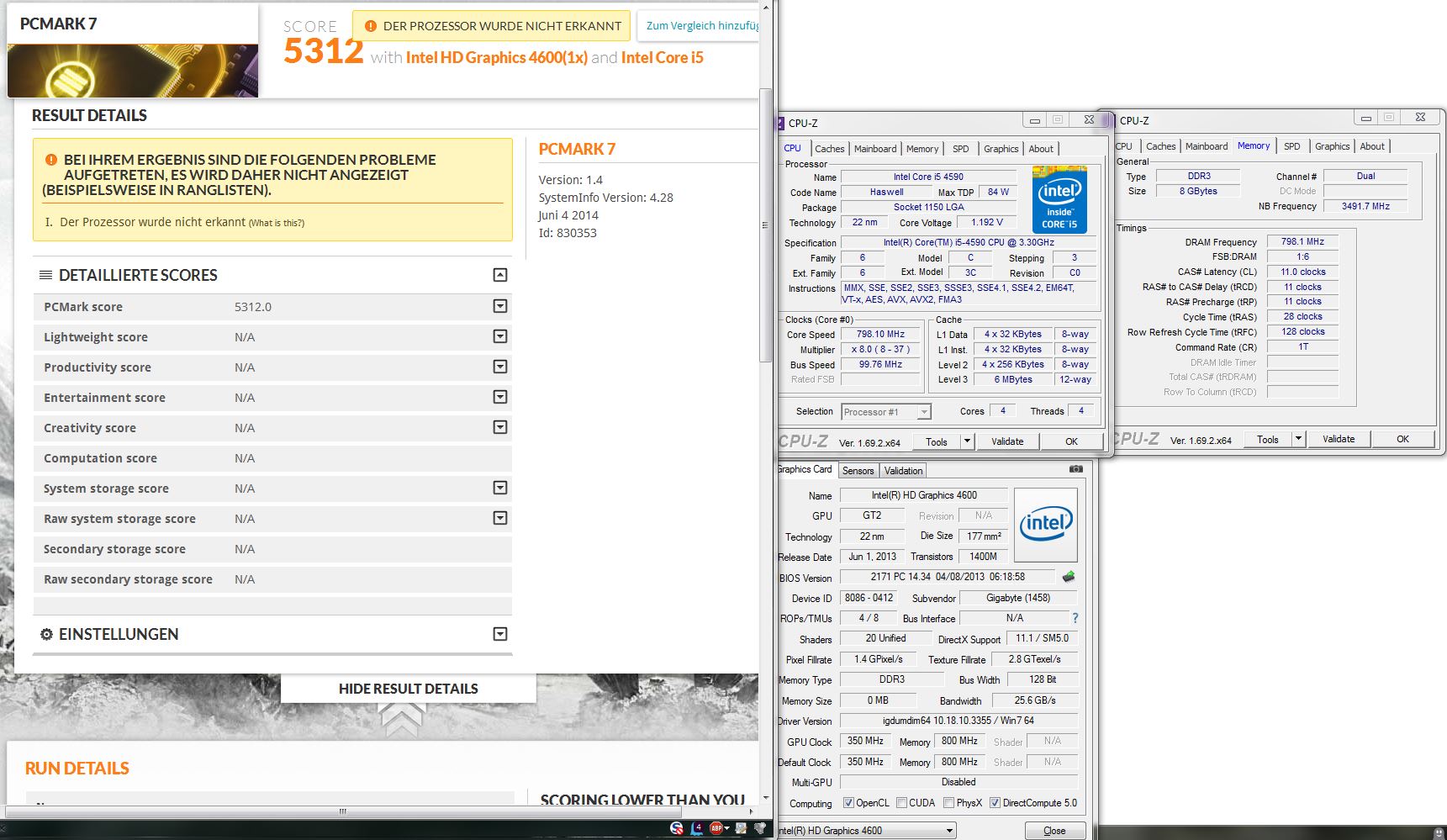Click the taskbar icon with badge 4

click(x=697, y=828)
